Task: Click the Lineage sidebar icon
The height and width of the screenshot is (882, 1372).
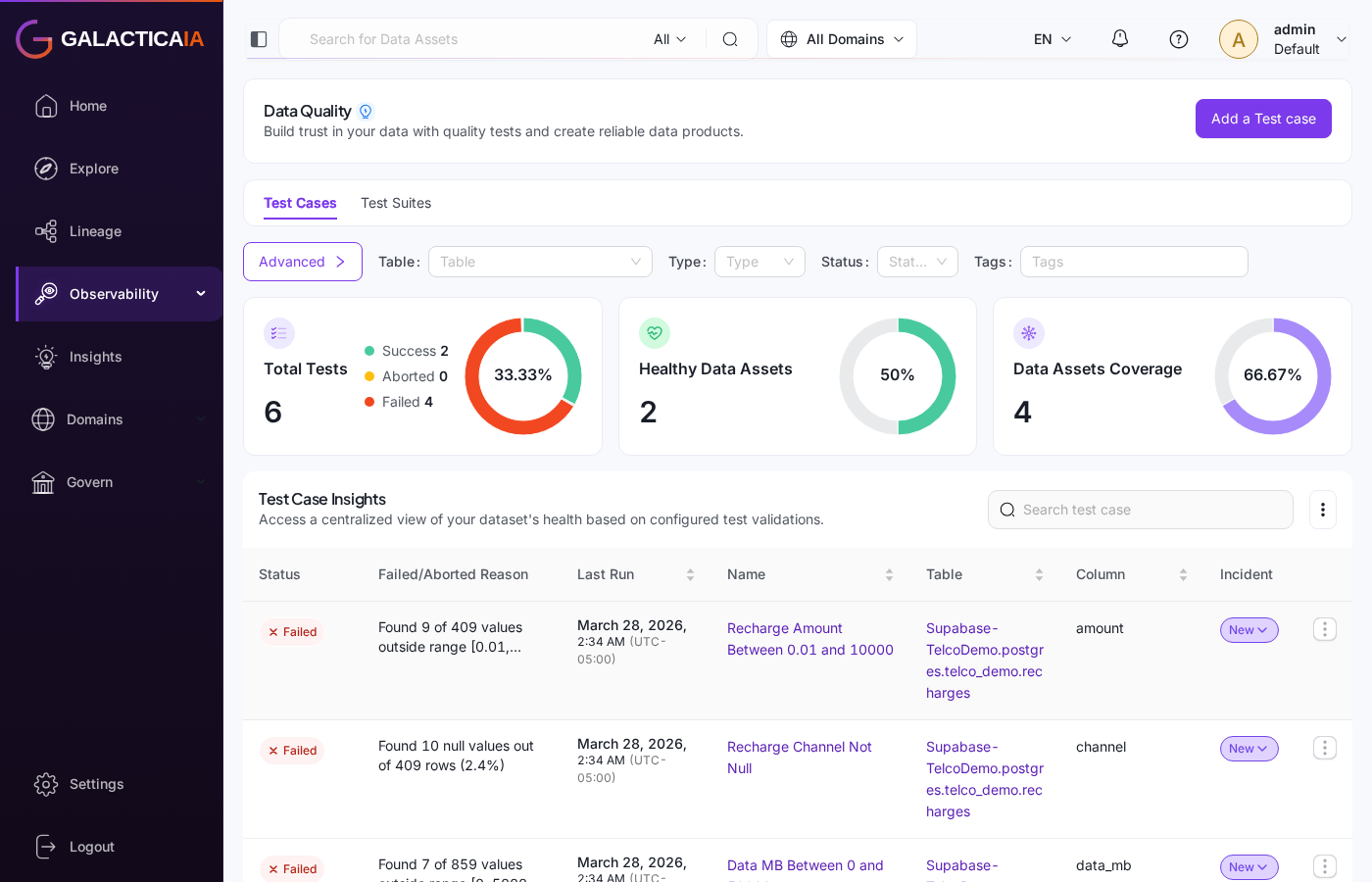Action: pos(46,231)
